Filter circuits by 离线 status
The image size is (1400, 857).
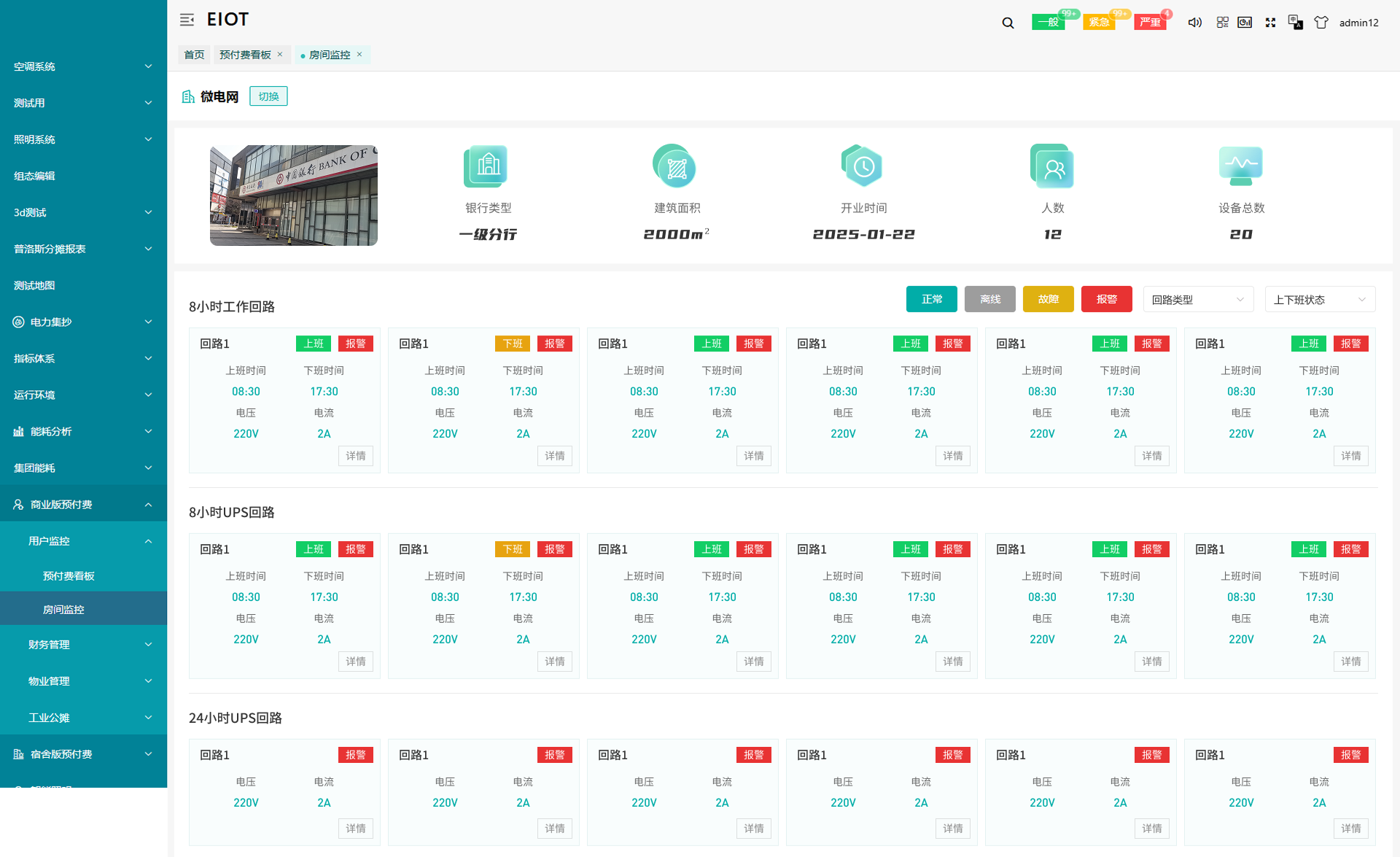tap(990, 299)
